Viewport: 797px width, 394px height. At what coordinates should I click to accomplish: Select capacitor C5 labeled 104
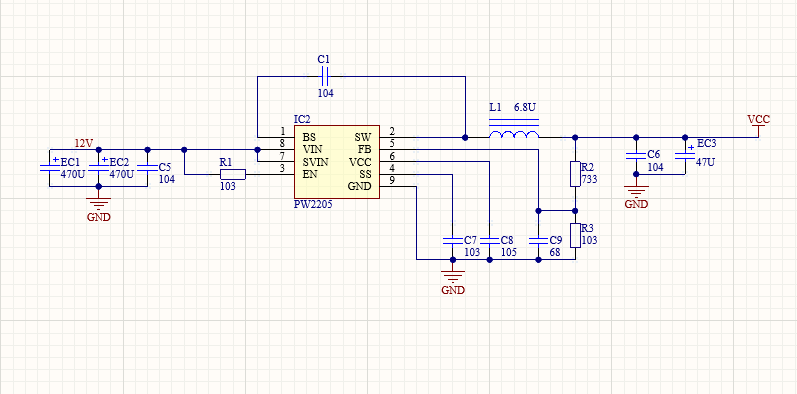148,167
